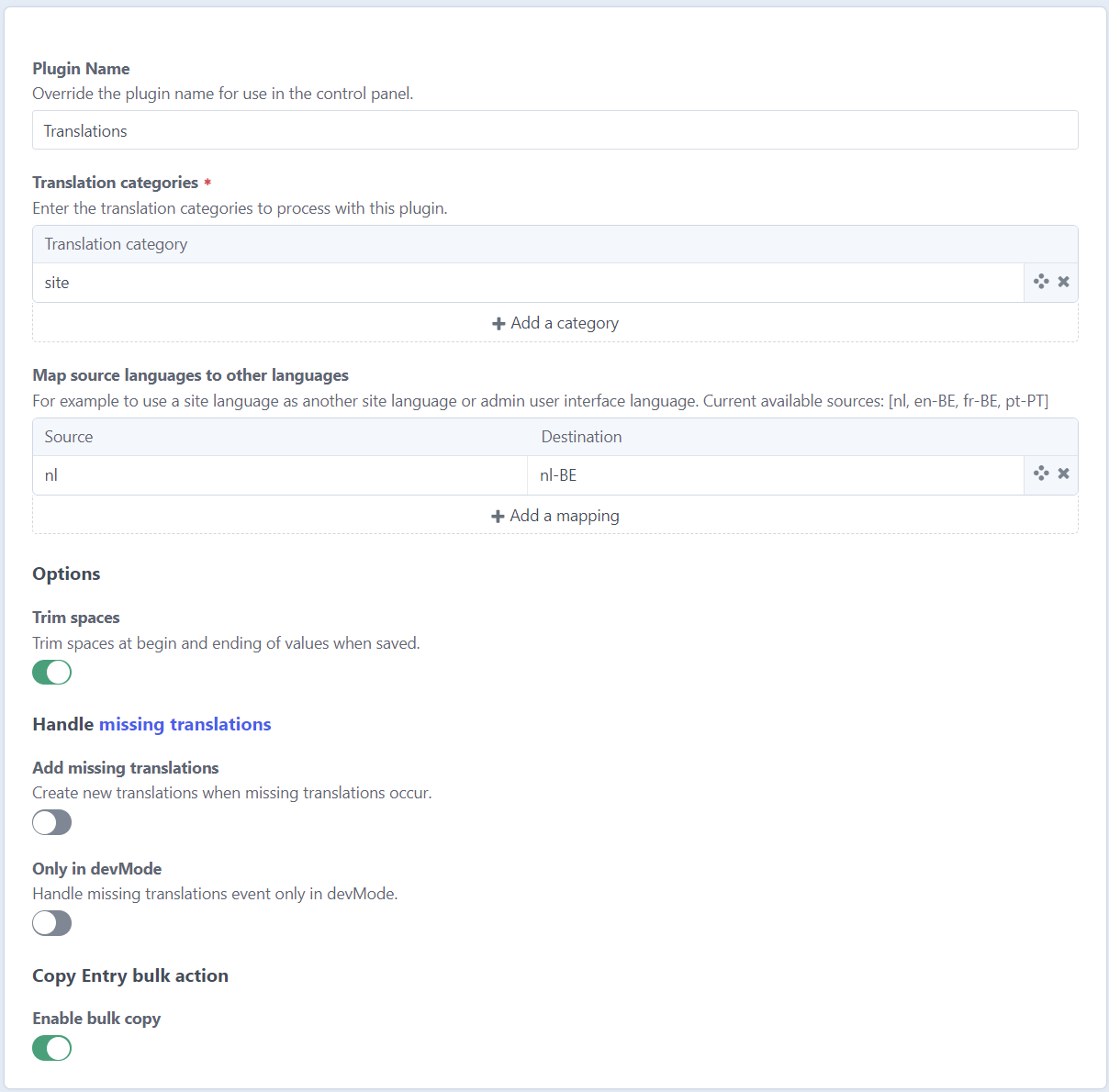Click the 'Plugin Name' field label
The height and width of the screenshot is (1092, 1109).
[x=81, y=69]
